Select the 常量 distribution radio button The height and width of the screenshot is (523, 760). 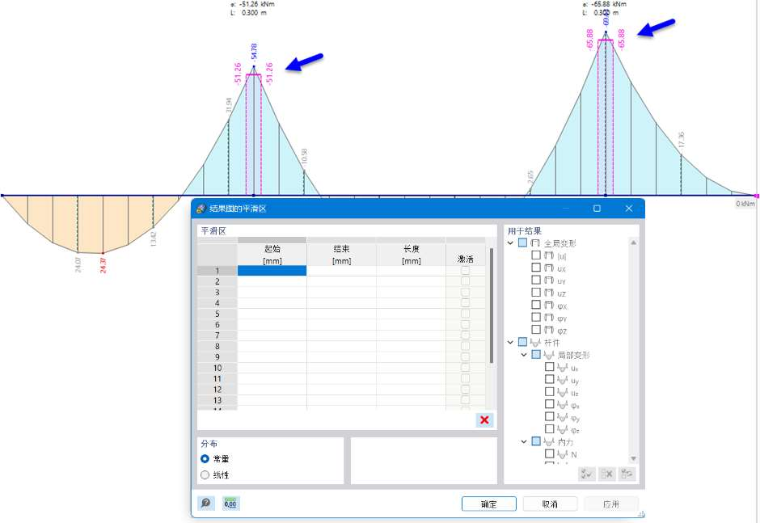click(x=205, y=459)
